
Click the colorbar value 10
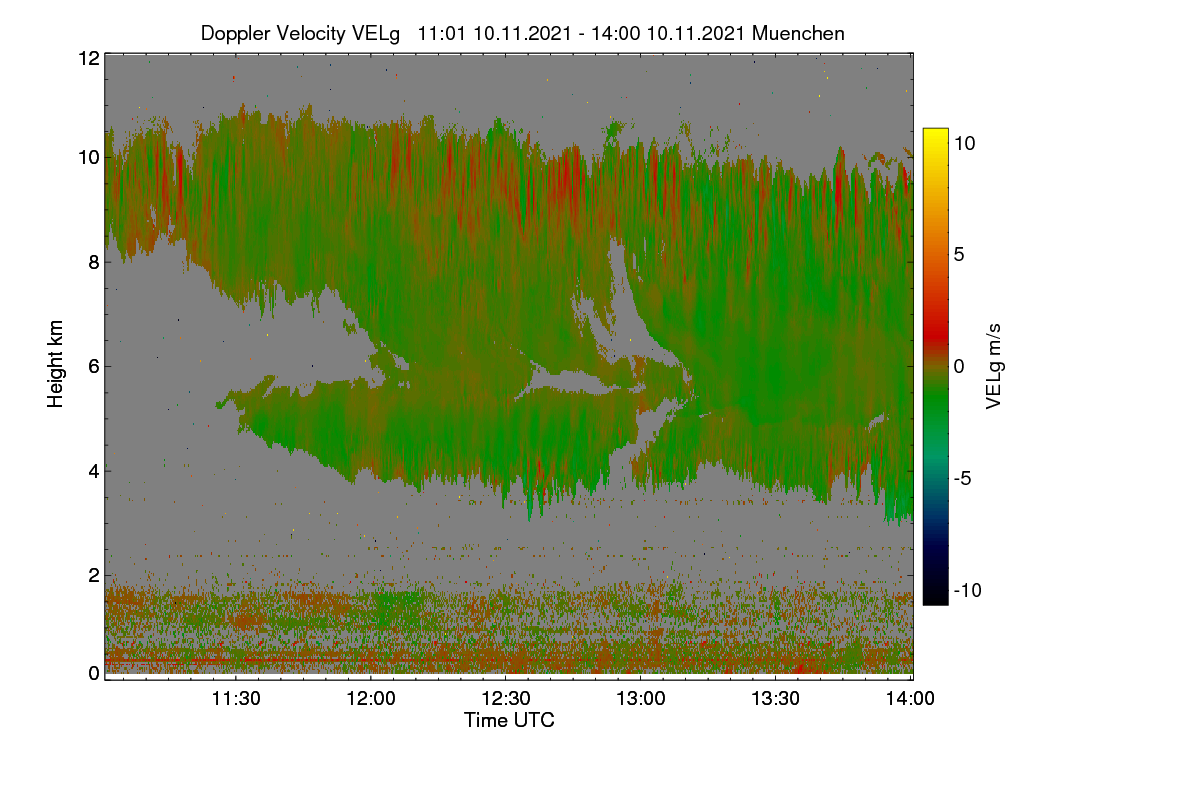pos(965,143)
